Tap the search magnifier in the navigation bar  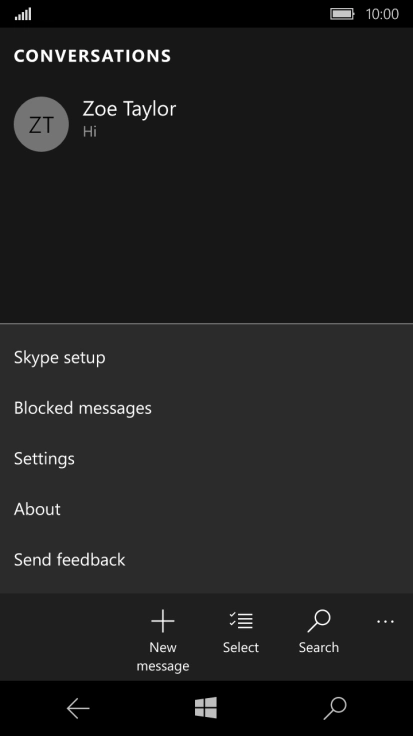(335, 708)
